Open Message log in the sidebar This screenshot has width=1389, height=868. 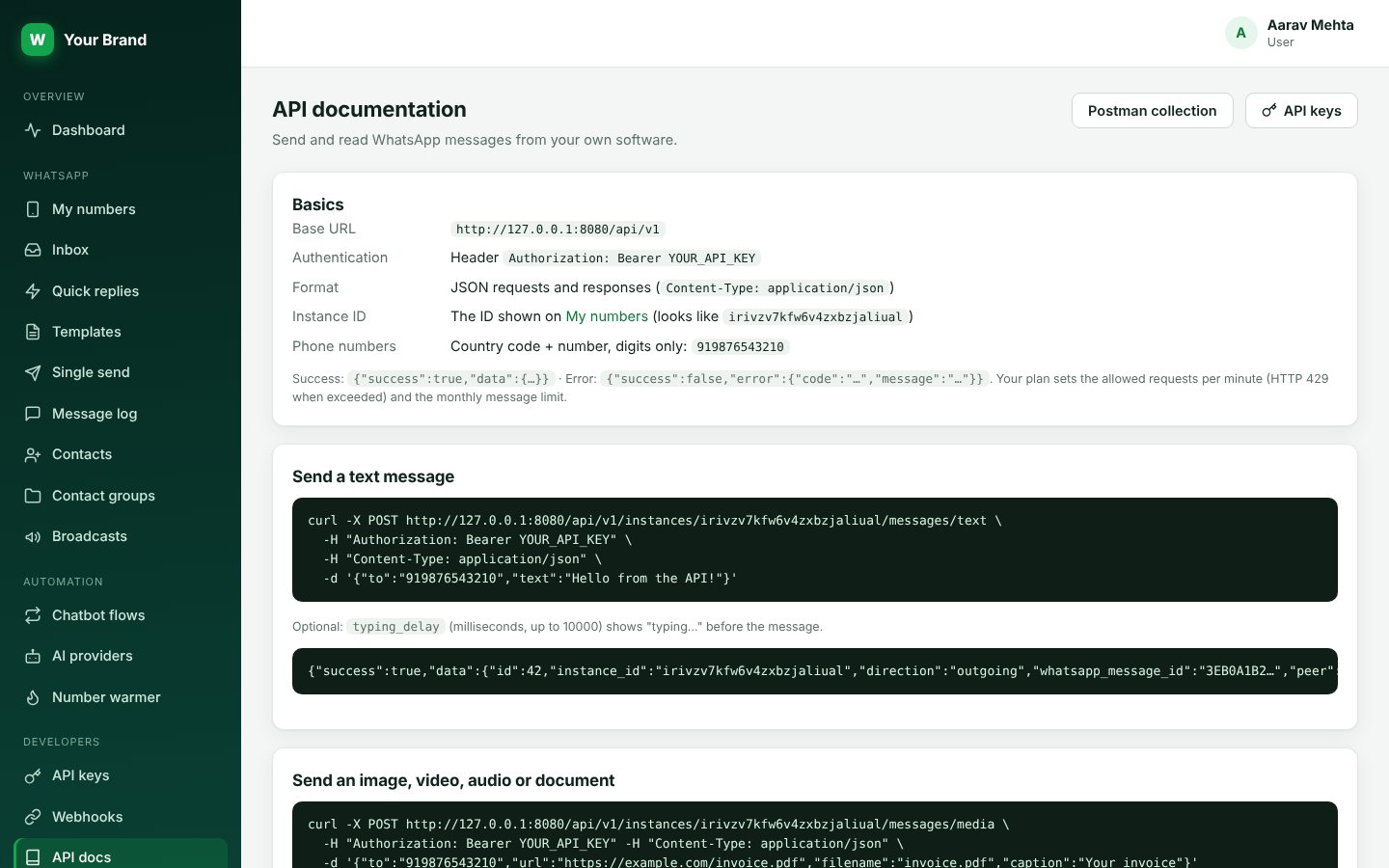point(121,414)
